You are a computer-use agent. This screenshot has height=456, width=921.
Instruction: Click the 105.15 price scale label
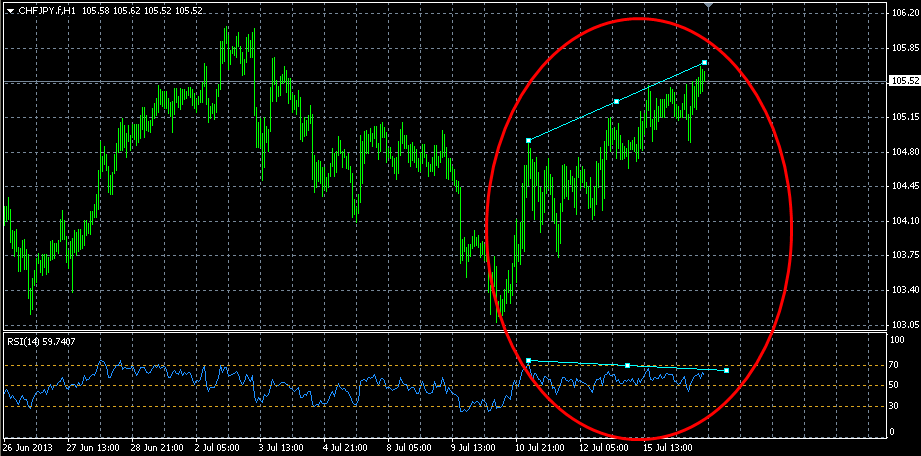[905, 118]
